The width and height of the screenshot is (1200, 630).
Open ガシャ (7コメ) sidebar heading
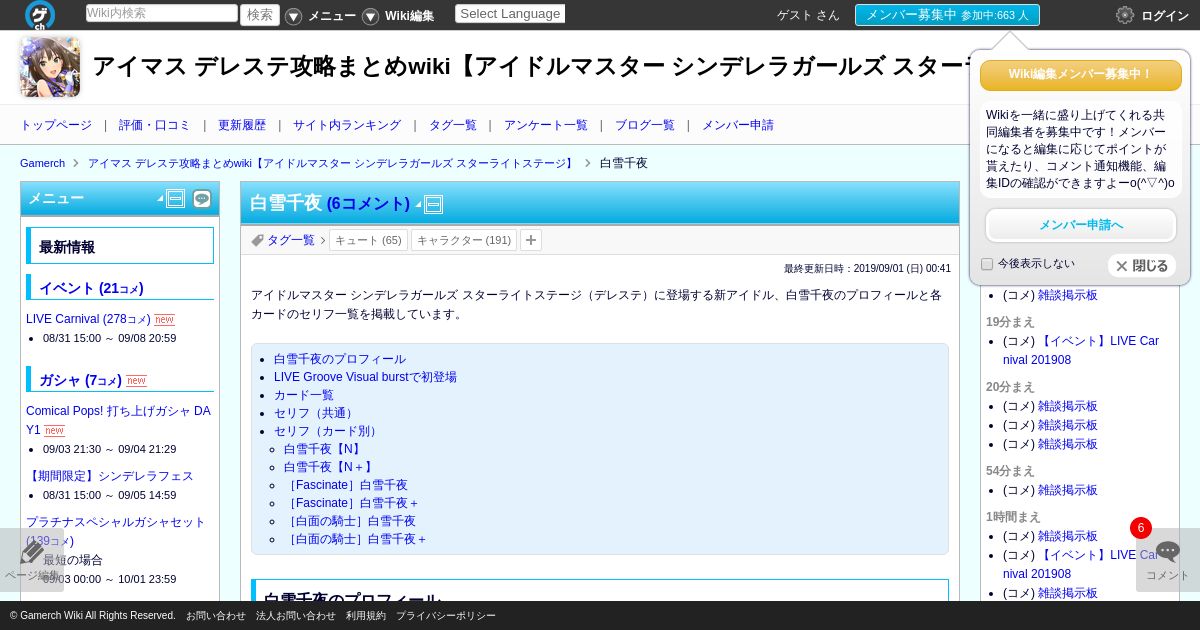pyautogui.click(x=80, y=380)
